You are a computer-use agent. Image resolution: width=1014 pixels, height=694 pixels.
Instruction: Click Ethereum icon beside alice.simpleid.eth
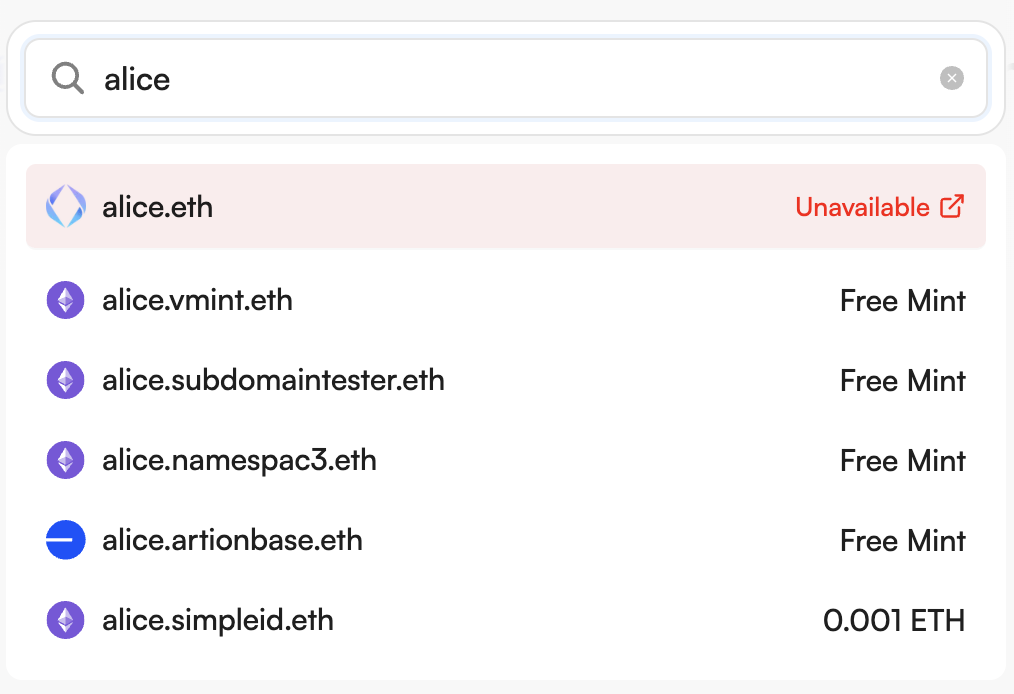point(66,620)
